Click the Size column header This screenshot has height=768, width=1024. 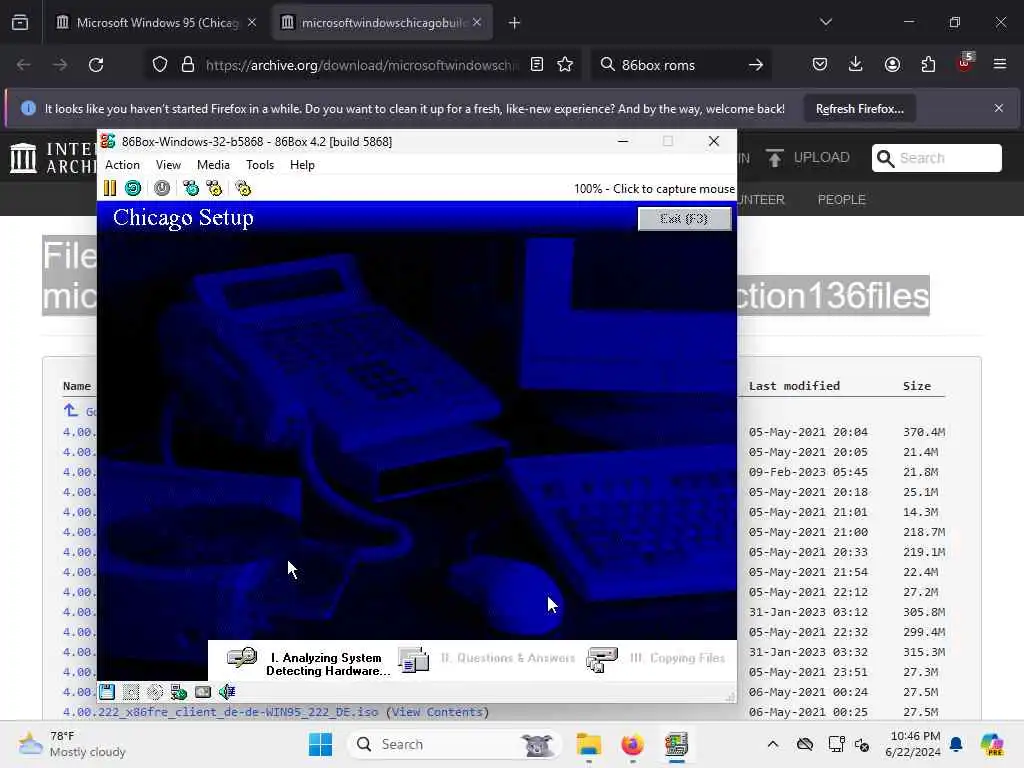click(916, 386)
